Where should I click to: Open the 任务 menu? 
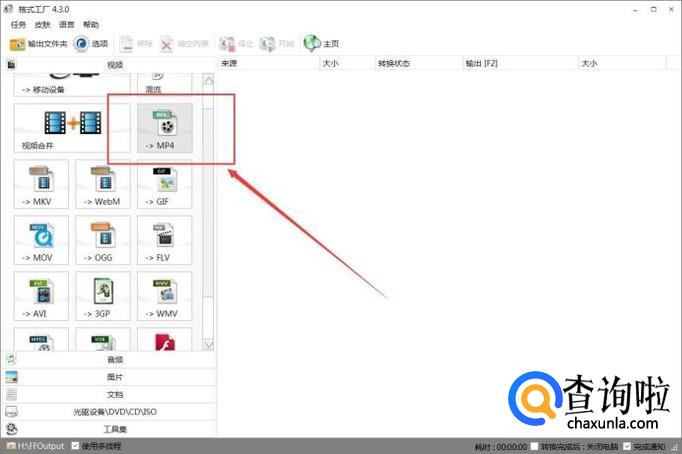coord(18,24)
